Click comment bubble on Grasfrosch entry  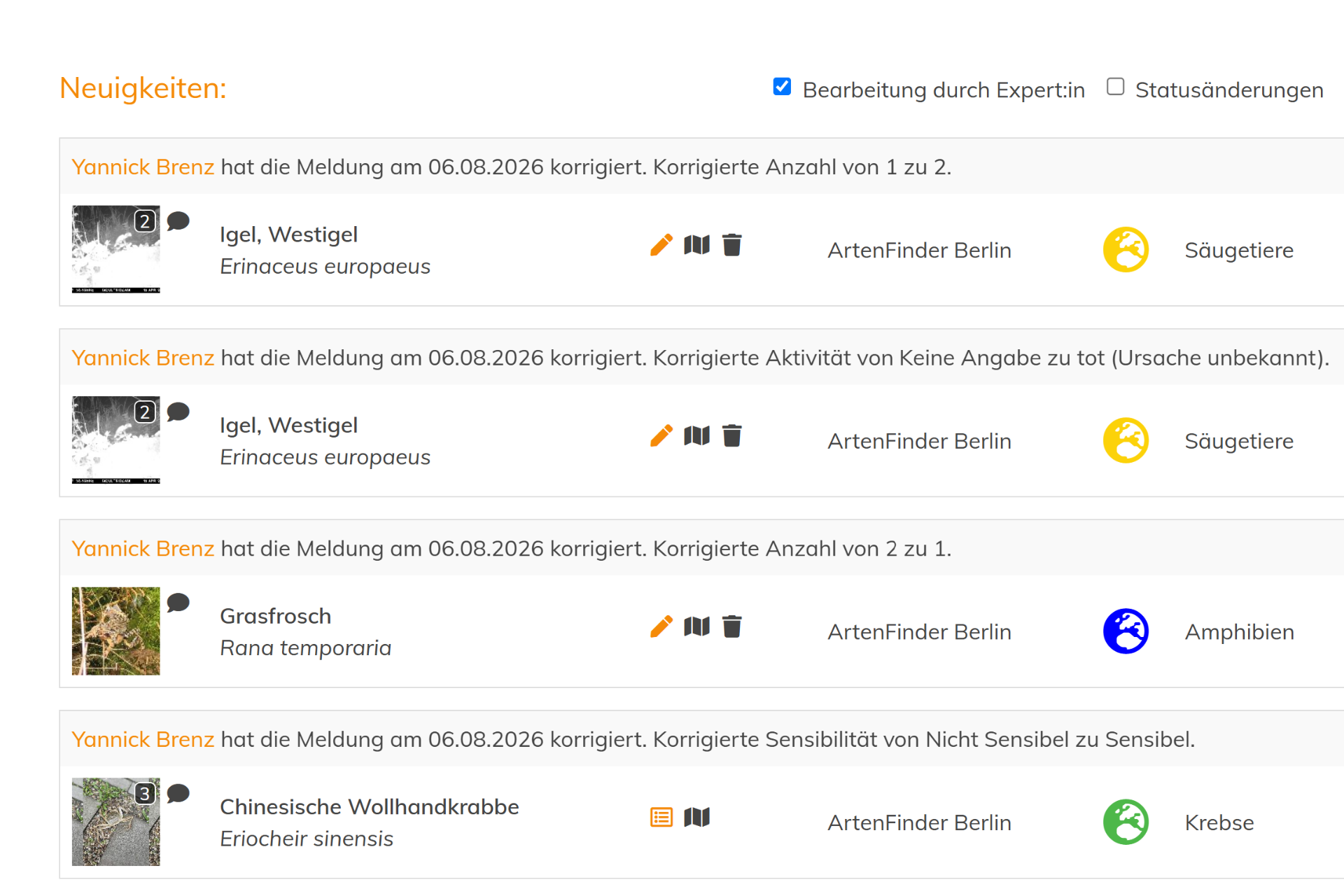coord(178,603)
